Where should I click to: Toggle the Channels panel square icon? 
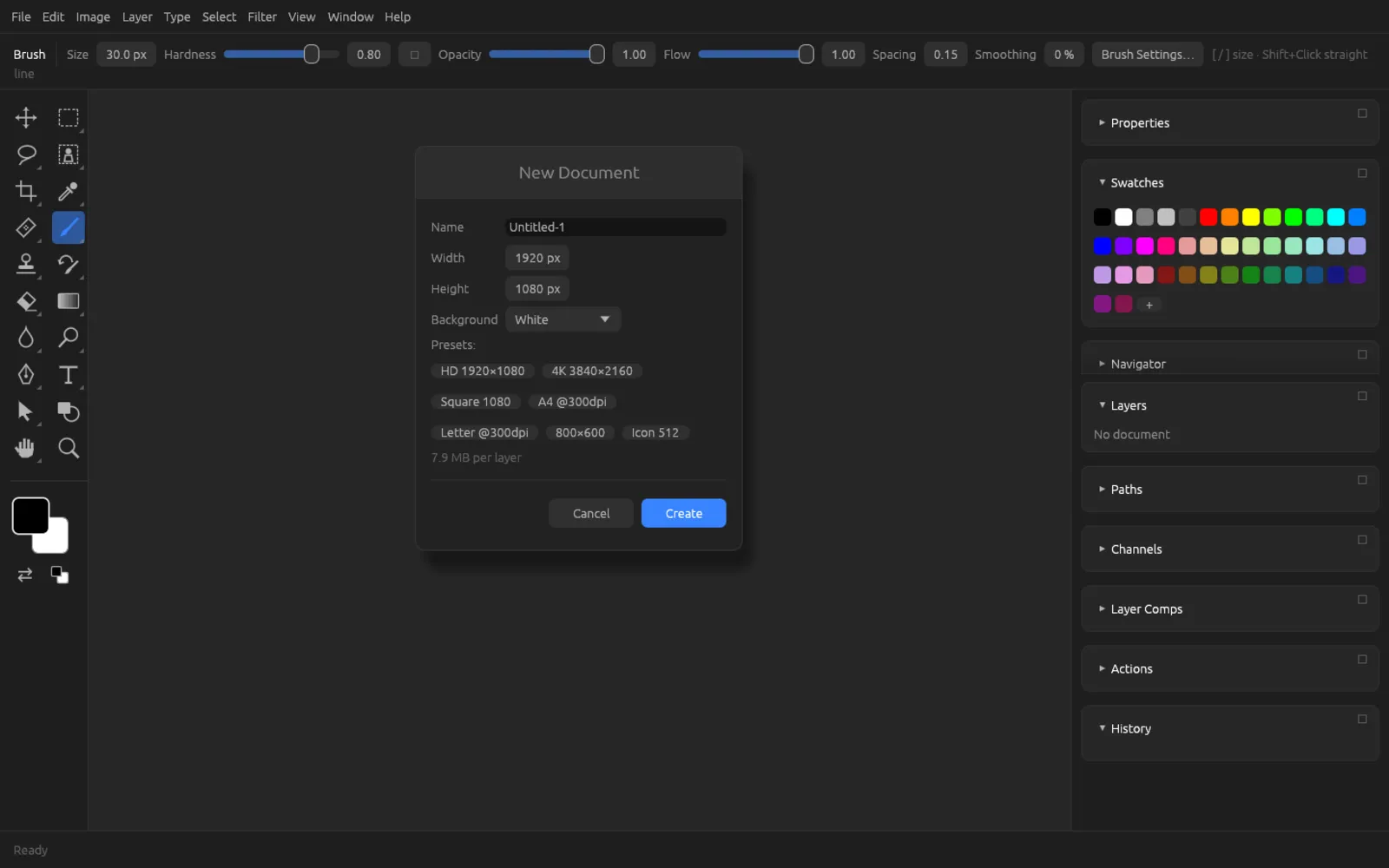[1362, 540]
